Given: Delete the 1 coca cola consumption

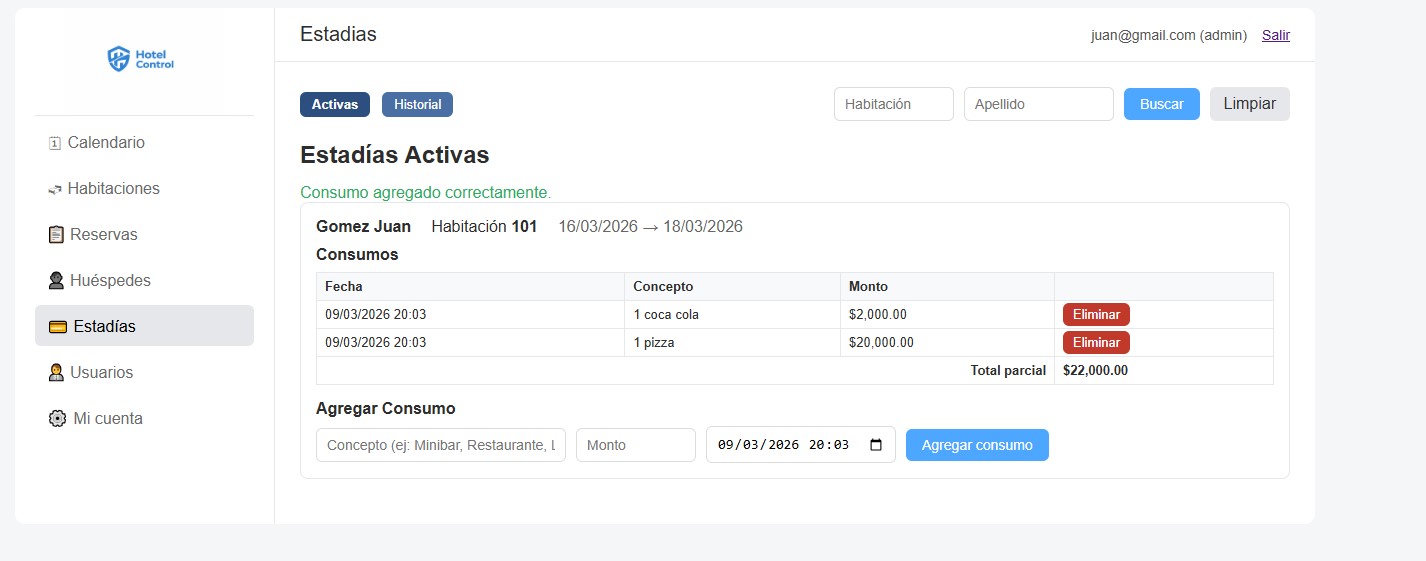Looking at the screenshot, I should tap(1096, 314).
